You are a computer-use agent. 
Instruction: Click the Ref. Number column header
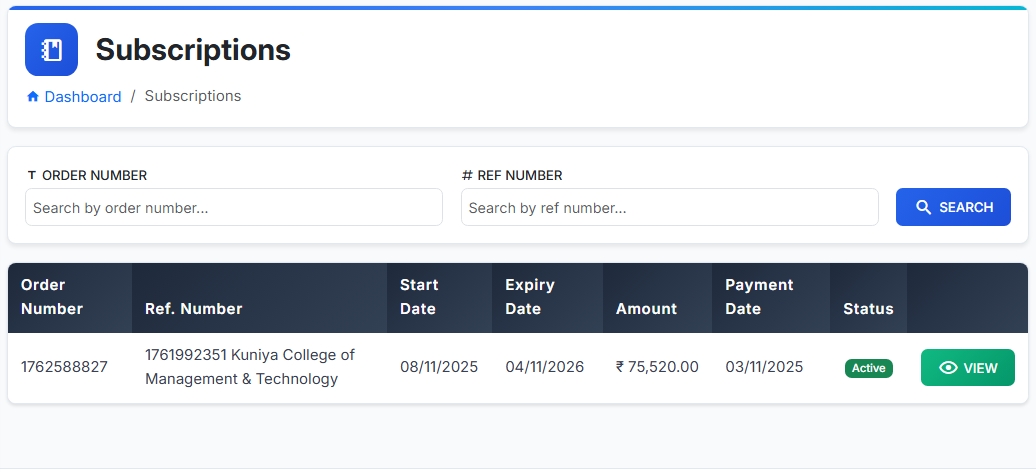[x=194, y=309]
